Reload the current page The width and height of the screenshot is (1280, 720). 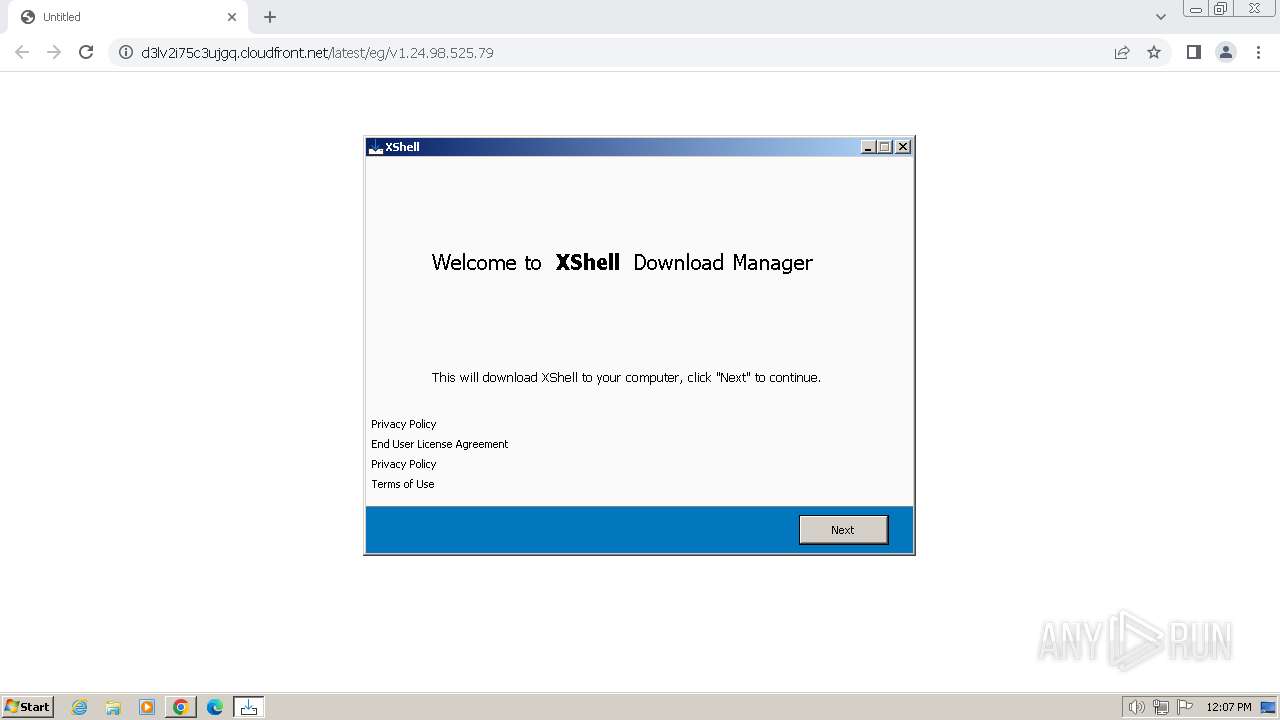(x=86, y=52)
